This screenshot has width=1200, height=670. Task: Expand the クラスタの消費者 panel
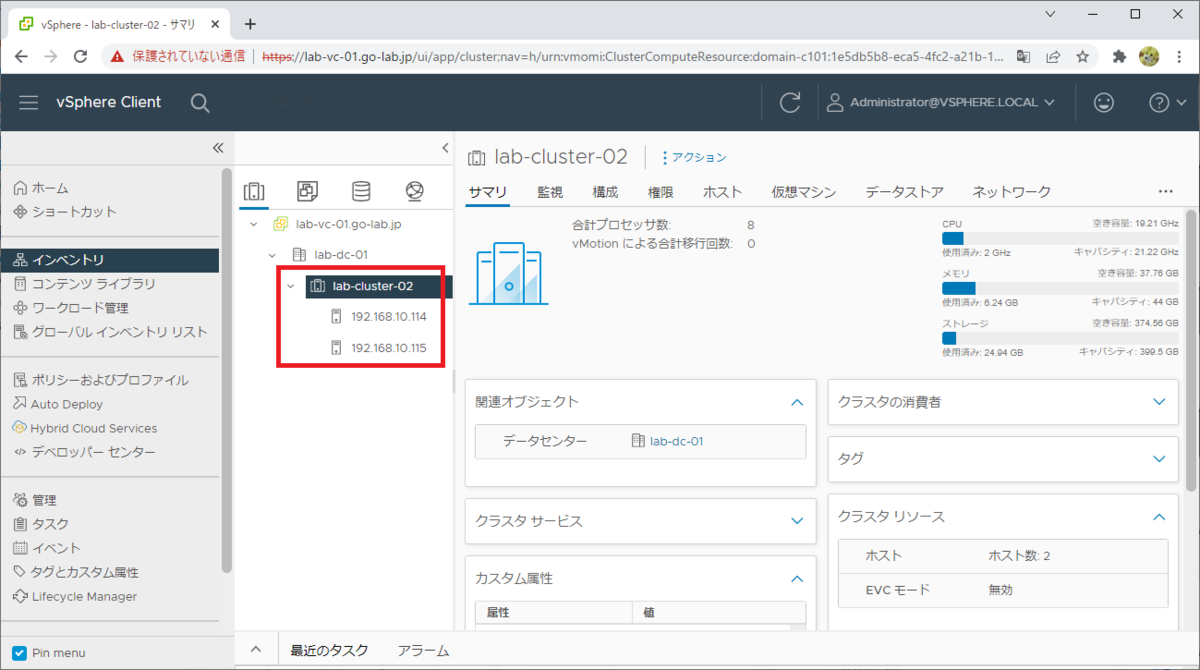point(1159,402)
